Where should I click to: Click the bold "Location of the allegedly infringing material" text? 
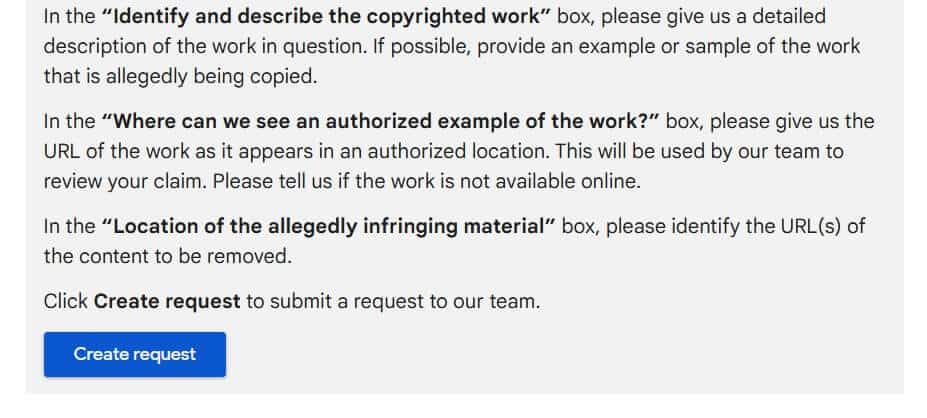tap(329, 226)
